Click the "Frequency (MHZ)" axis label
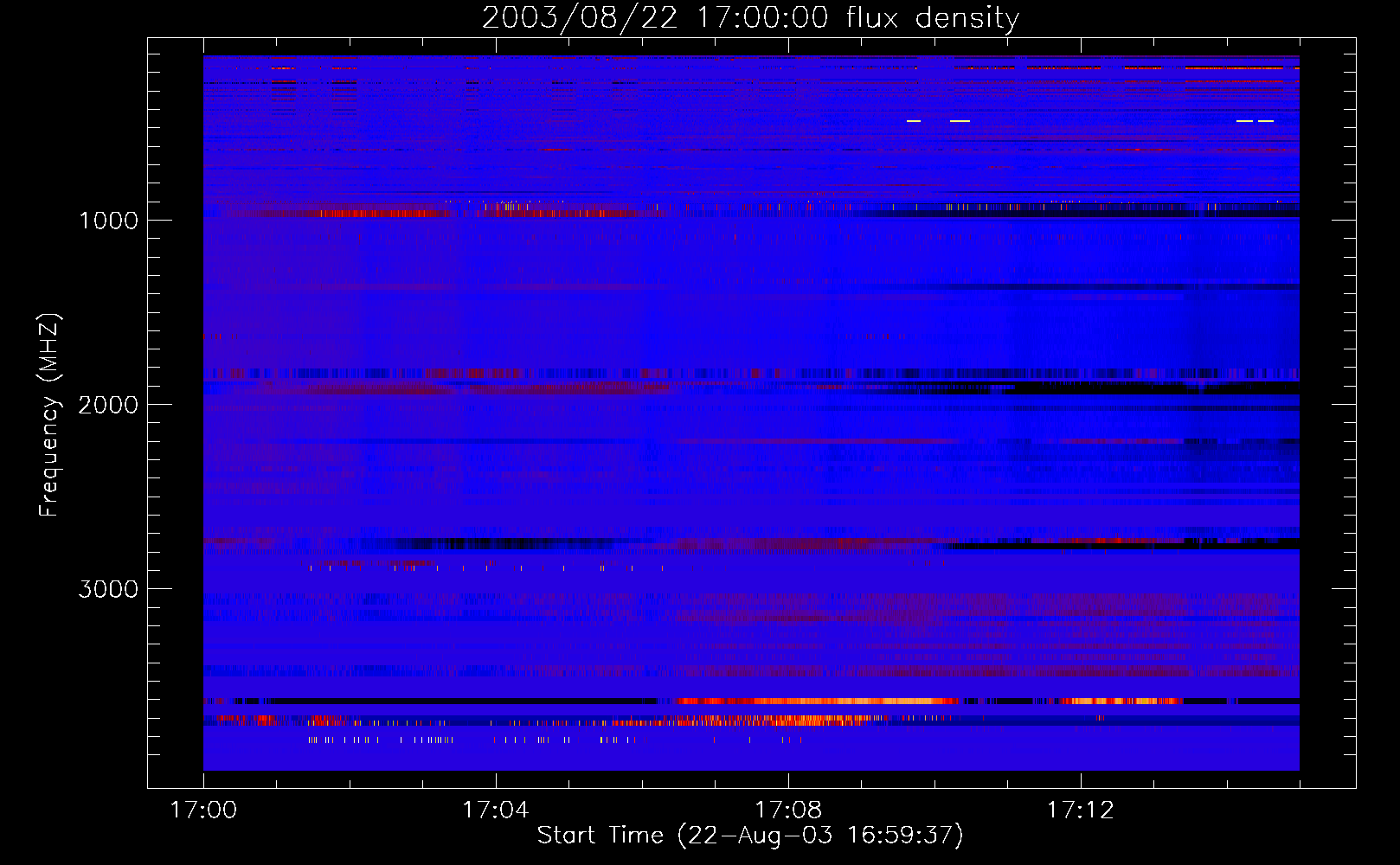The height and width of the screenshot is (865, 1400). [49, 415]
